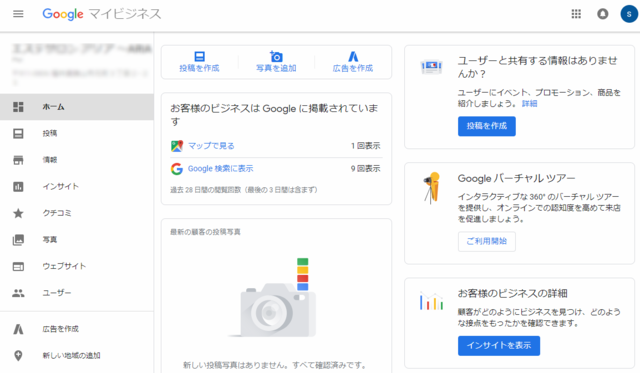The height and width of the screenshot is (373, 640).
Task: Open the 詳細 link
Action: [529, 104]
